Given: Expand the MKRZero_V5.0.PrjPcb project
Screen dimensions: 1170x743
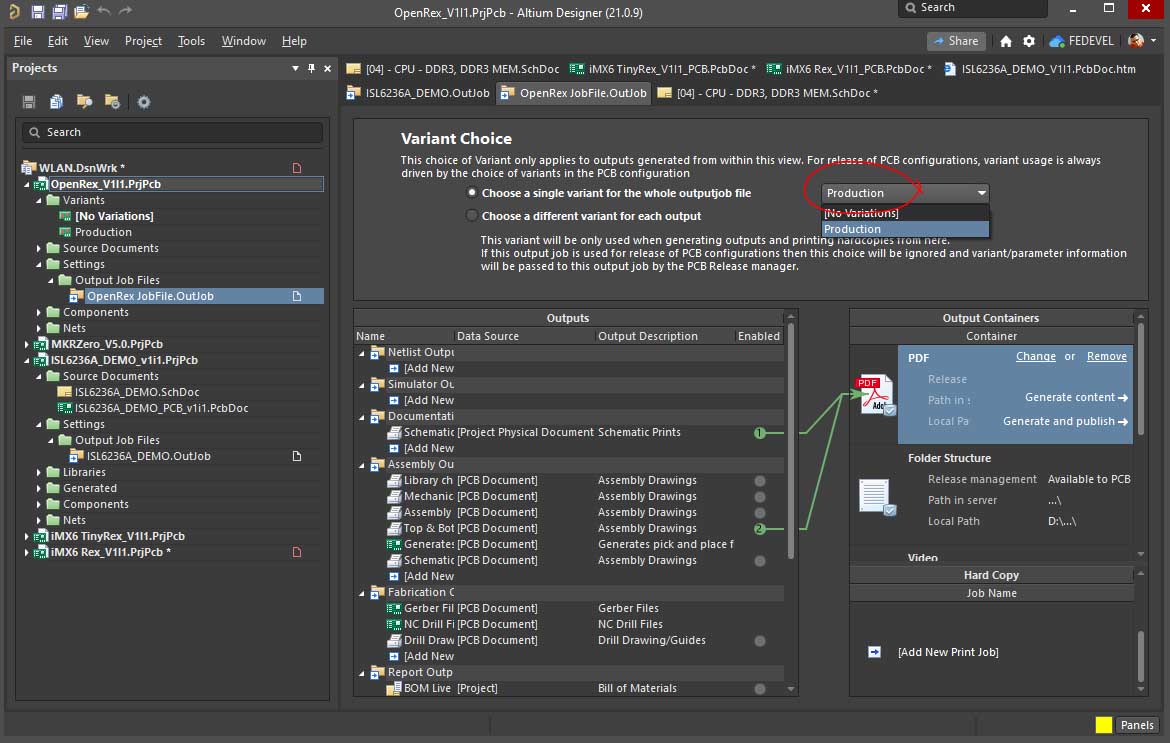Looking at the screenshot, I should coord(28,344).
